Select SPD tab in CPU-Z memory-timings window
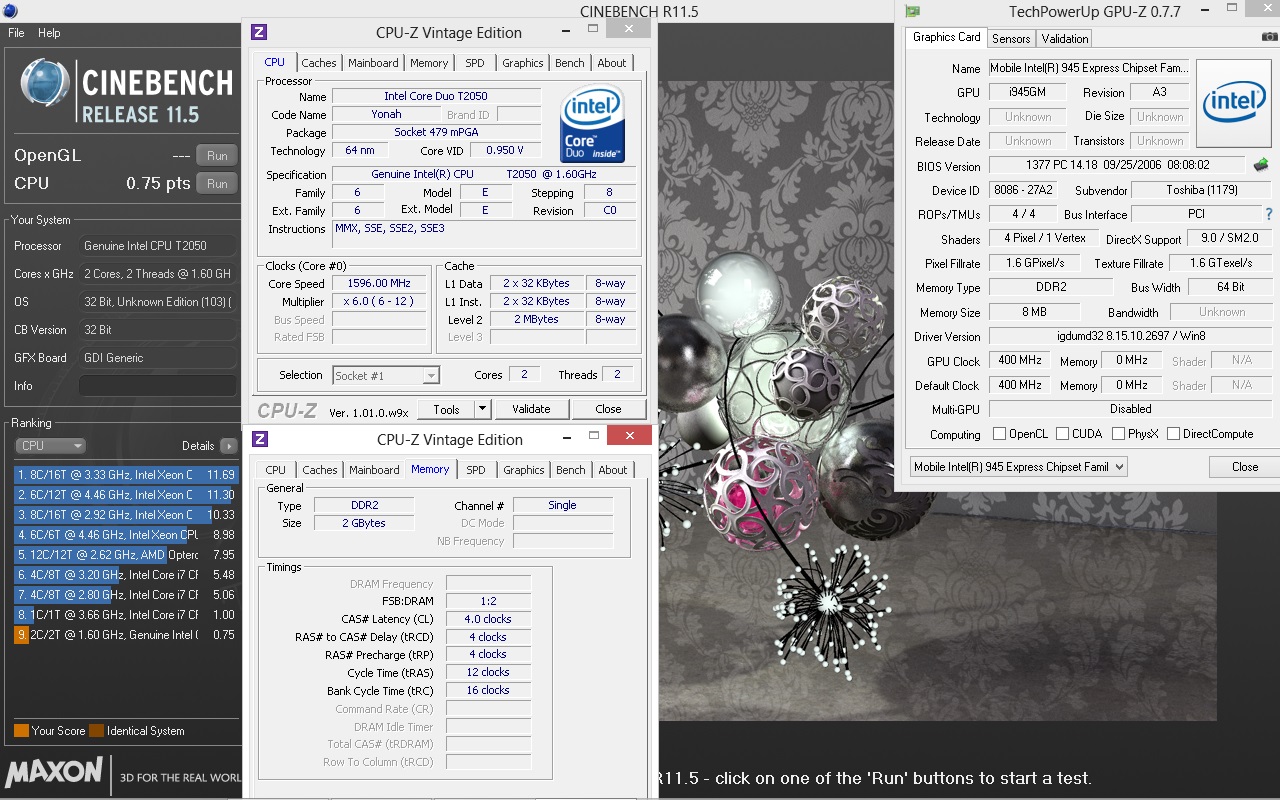This screenshot has height=800, width=1280. [x=476, y=470]
